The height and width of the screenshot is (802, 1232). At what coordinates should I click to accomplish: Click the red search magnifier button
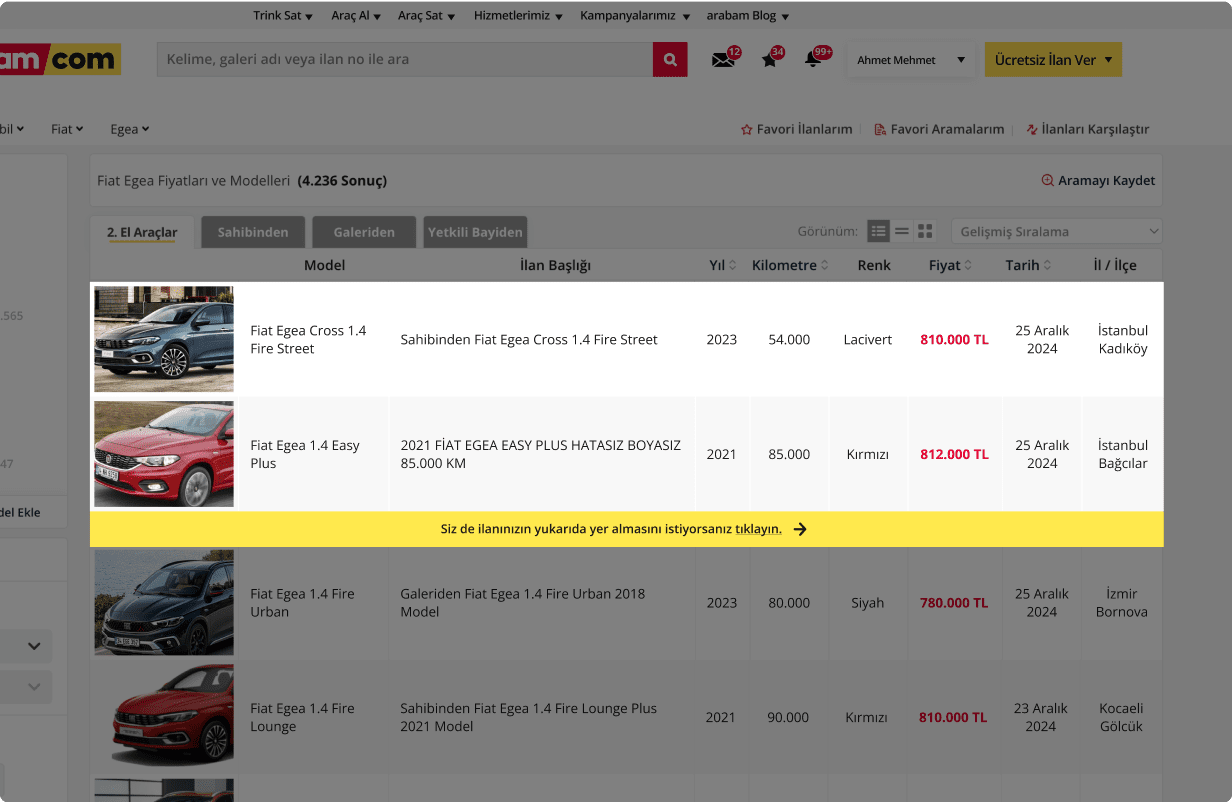click(670, 60)
